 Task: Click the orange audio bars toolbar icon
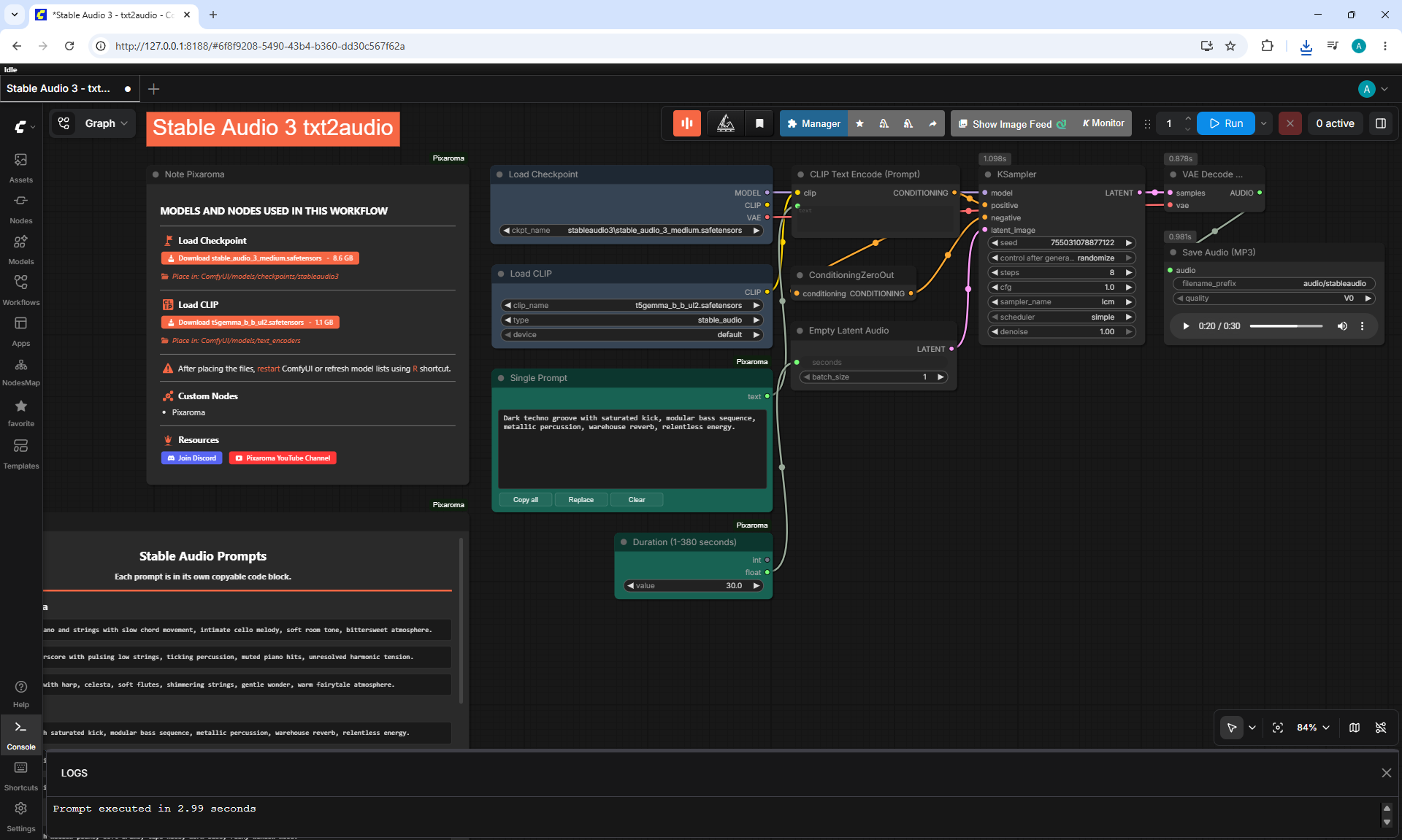687,123
